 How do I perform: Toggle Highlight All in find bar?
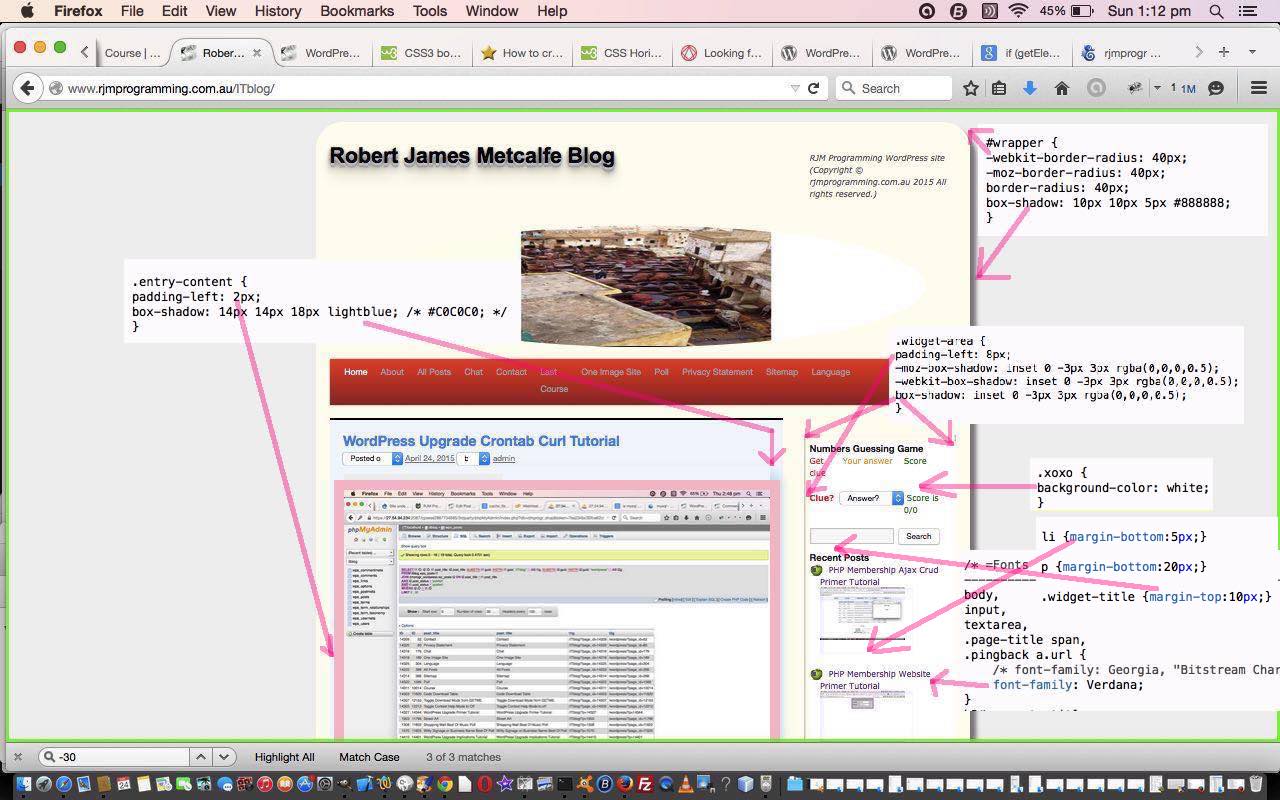coord(284,757)
